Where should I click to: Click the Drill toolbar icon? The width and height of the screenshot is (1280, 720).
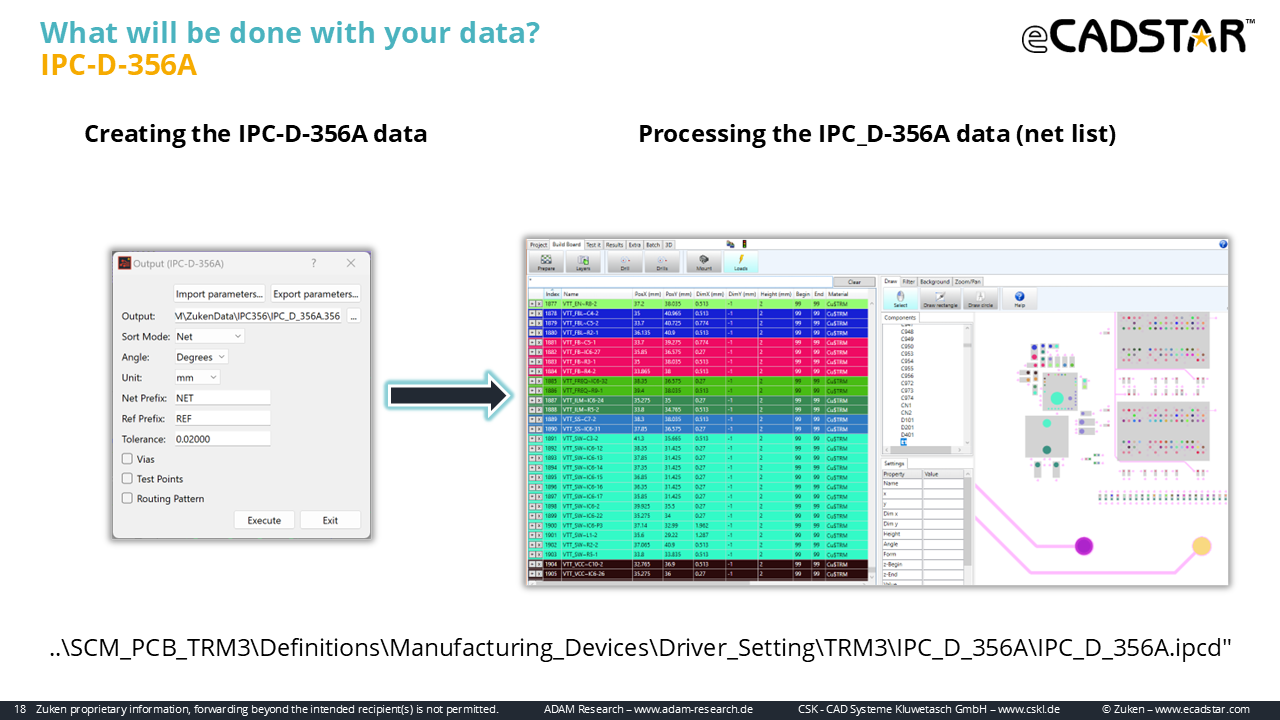click(x=625, y=262)
